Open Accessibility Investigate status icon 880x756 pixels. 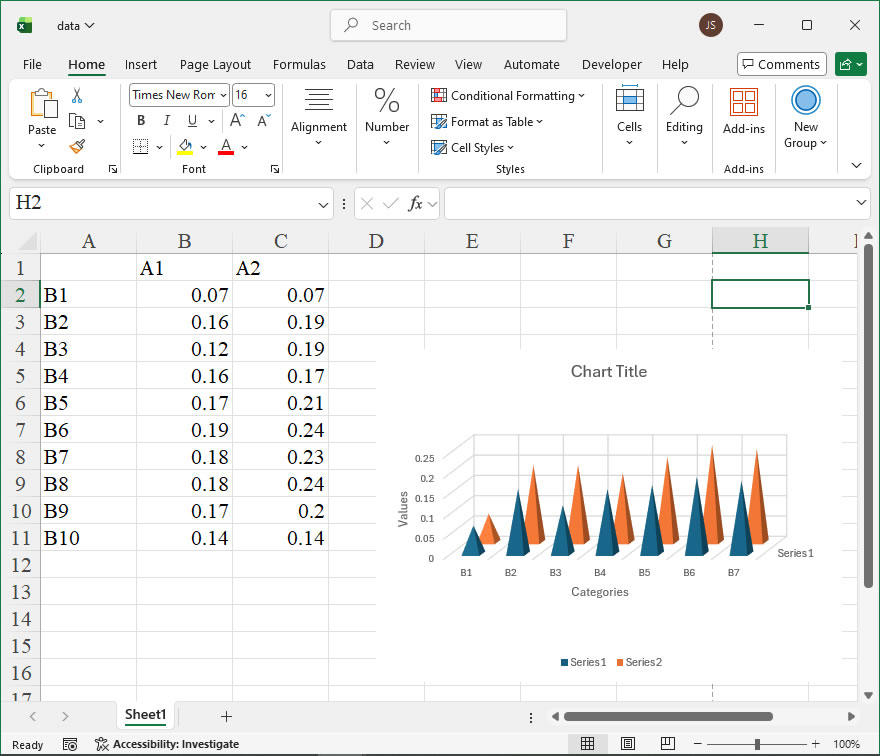coord(101,744)
